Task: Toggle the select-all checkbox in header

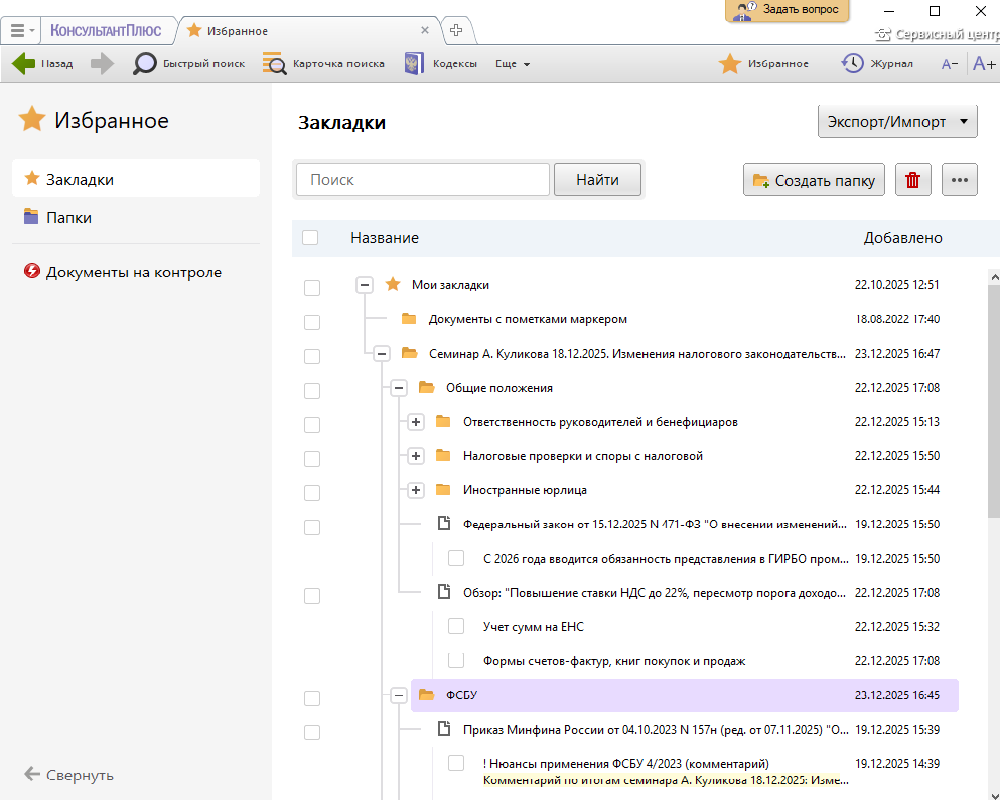Action: click(310, 238)
